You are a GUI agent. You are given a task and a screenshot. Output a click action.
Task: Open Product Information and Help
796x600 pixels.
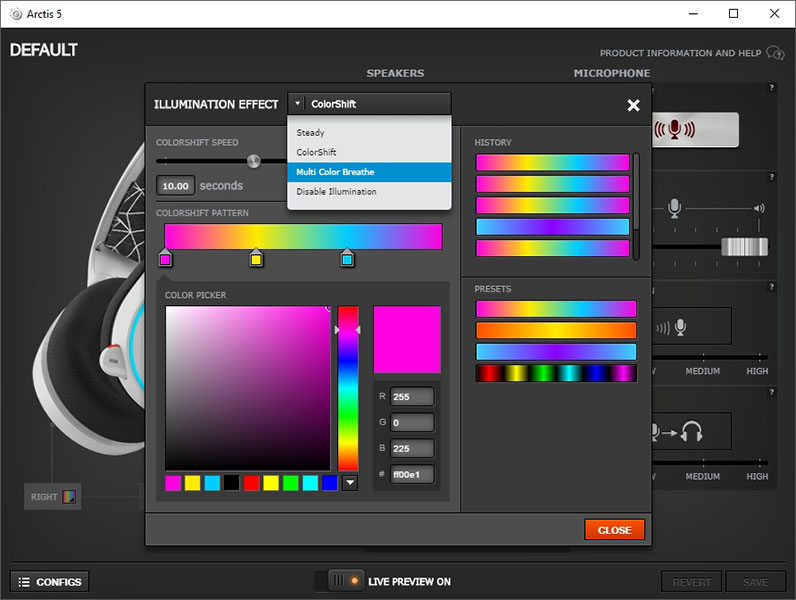click(x=680, y=53)
